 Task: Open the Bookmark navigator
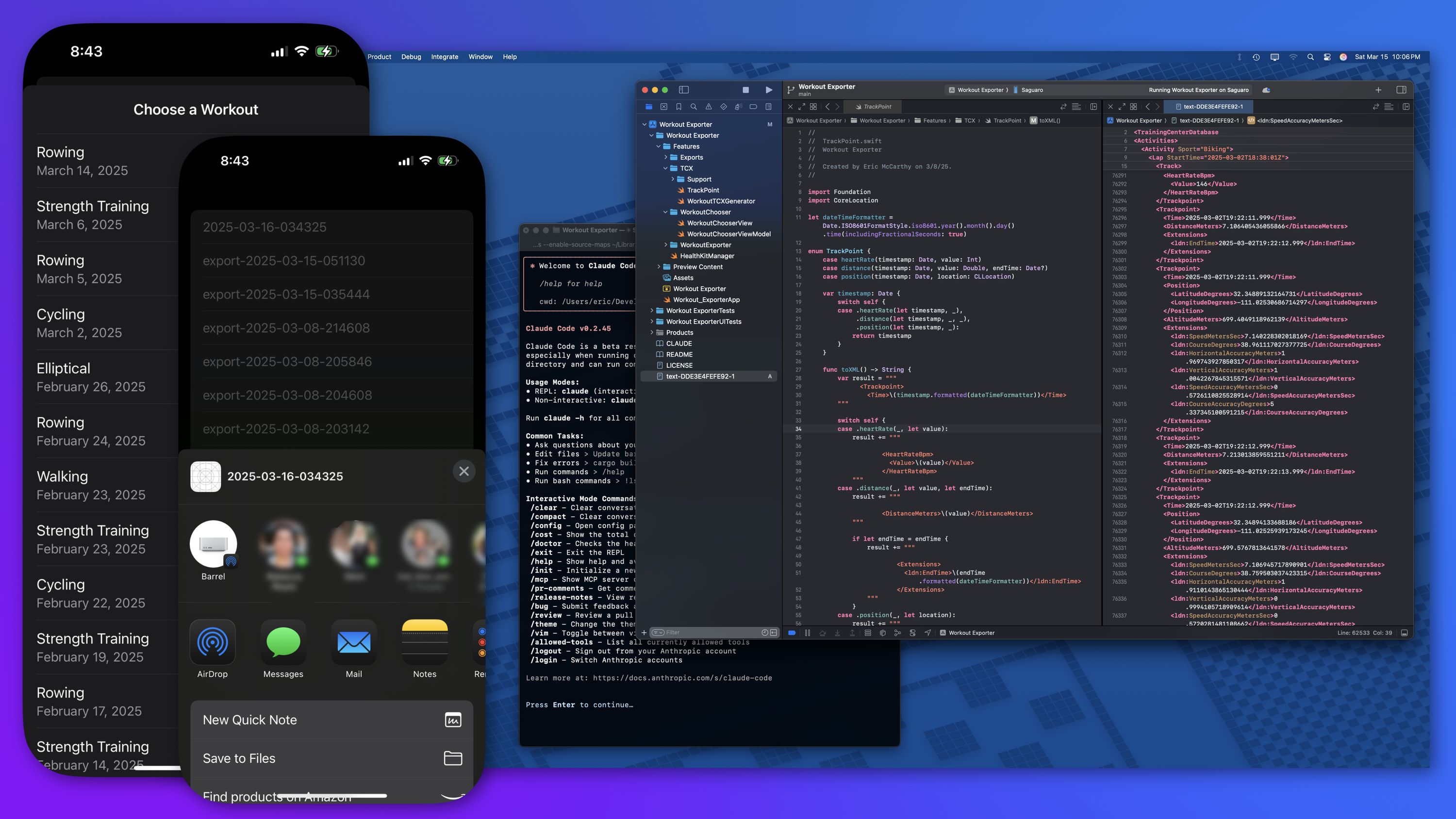[x=679, y=107]
